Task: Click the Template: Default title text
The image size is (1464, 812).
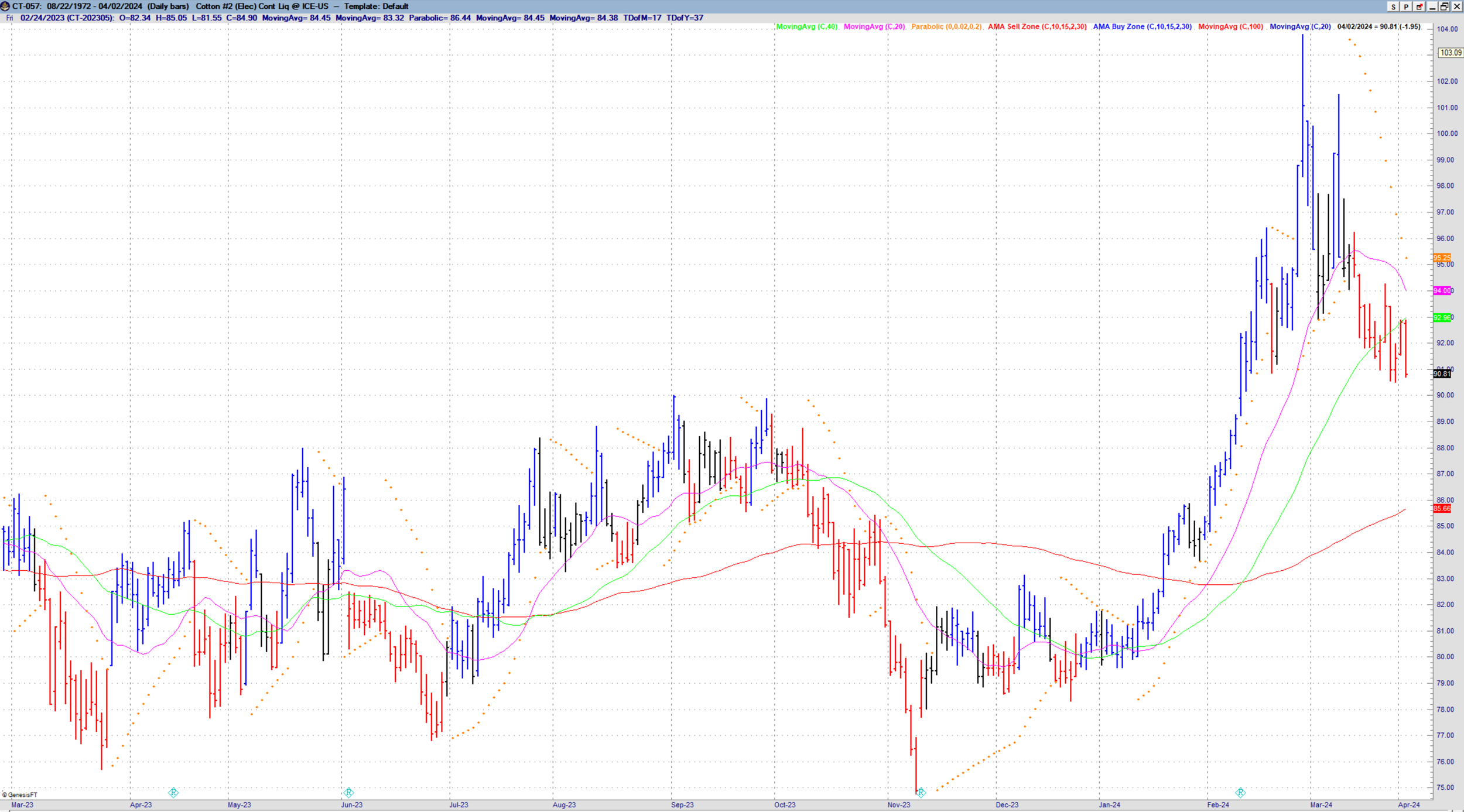Action: click(376, 6)
